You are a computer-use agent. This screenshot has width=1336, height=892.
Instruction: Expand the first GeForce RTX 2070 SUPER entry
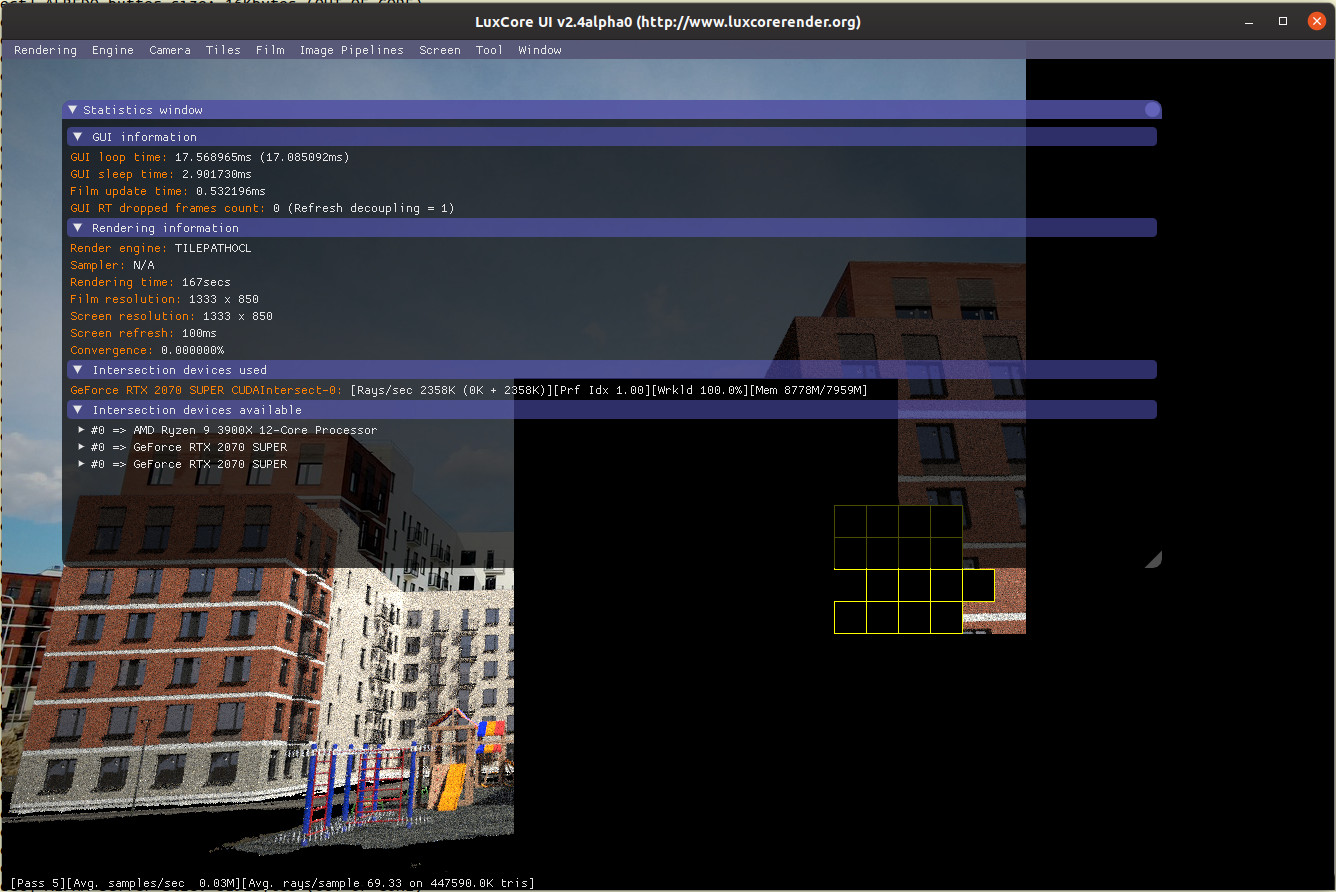(x=81, y=446)
